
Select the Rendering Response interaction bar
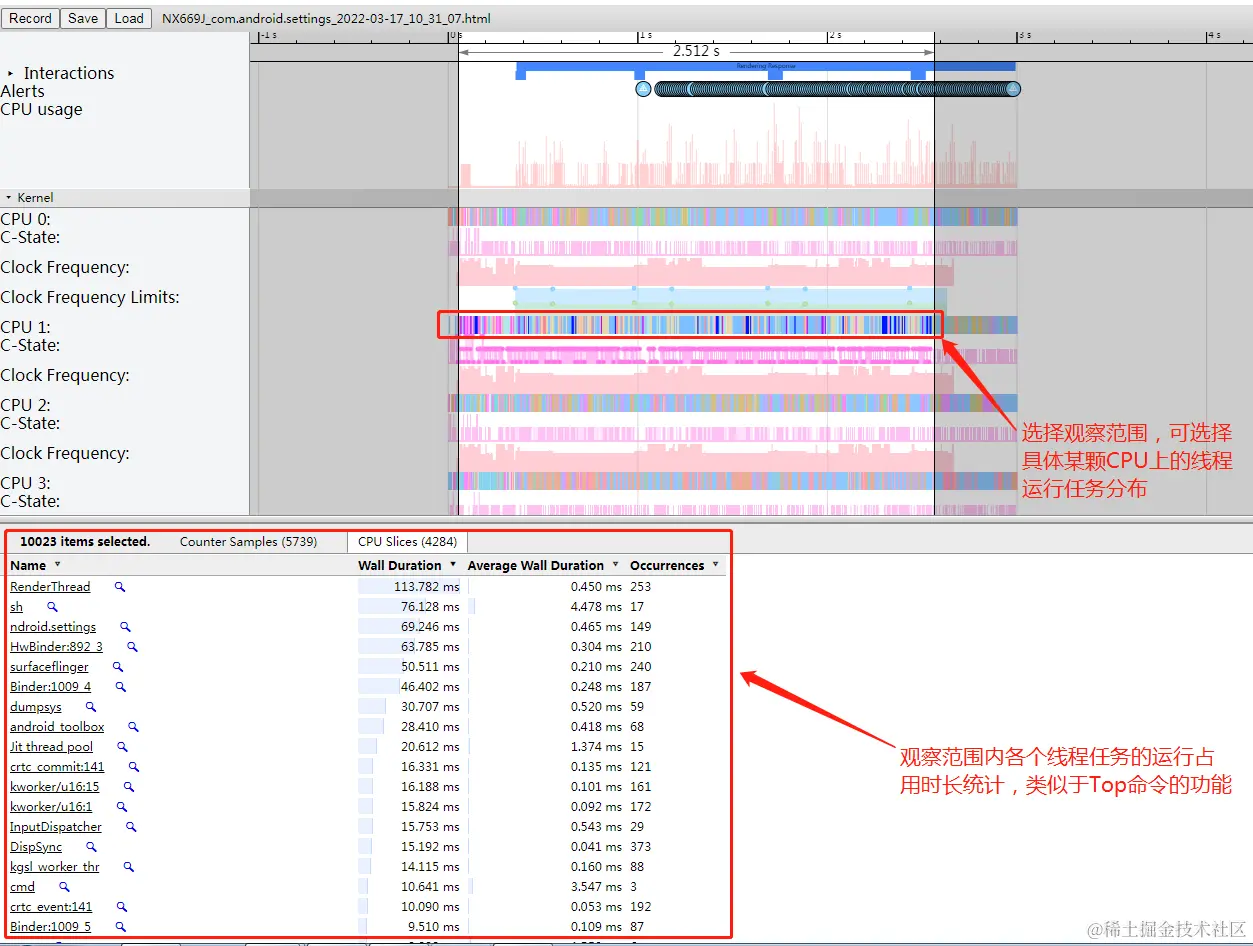[766, 66]
